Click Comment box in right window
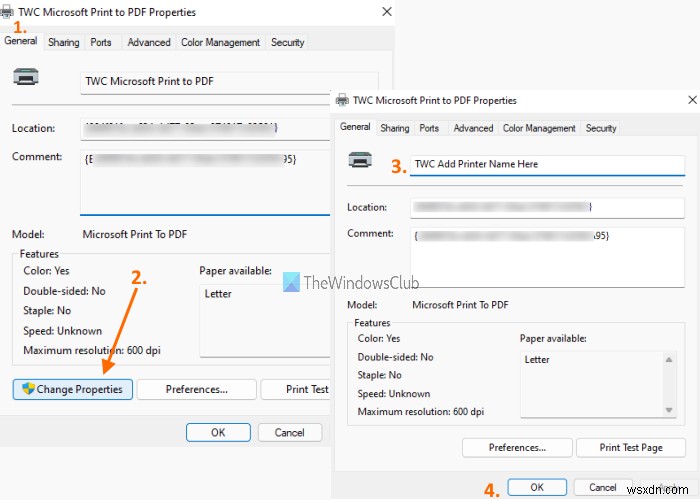 (547, 257)
